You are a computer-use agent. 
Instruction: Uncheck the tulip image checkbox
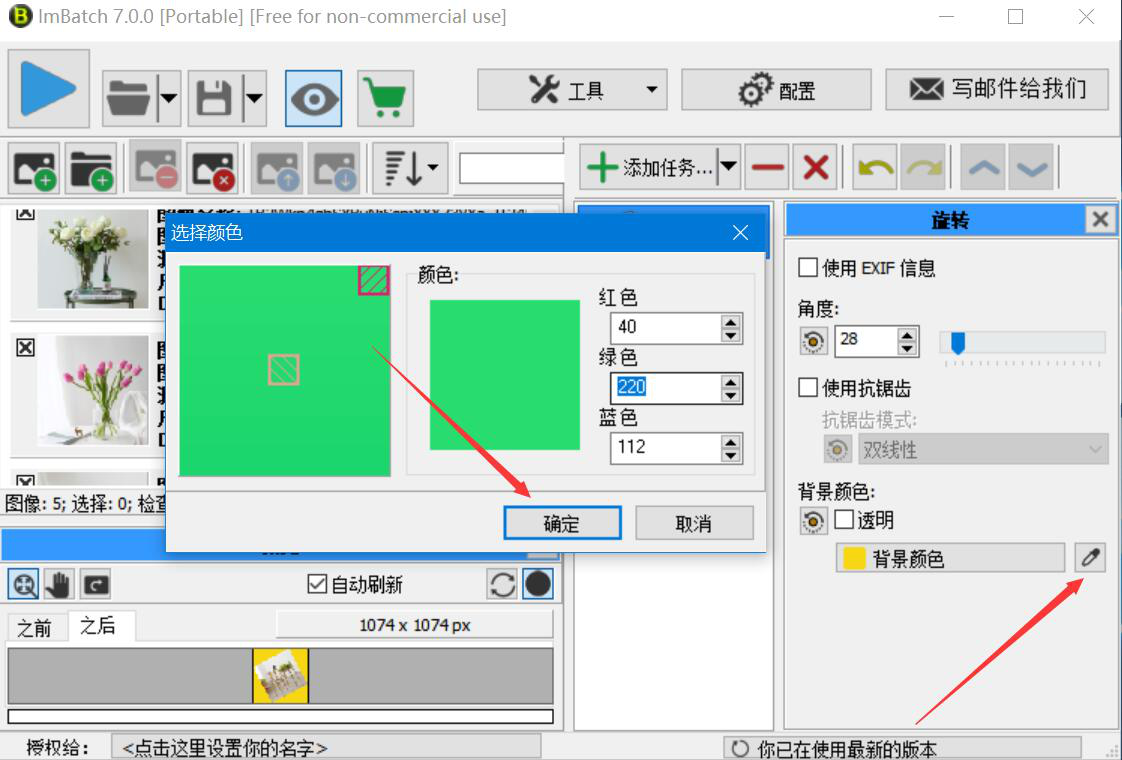[25, 348]
